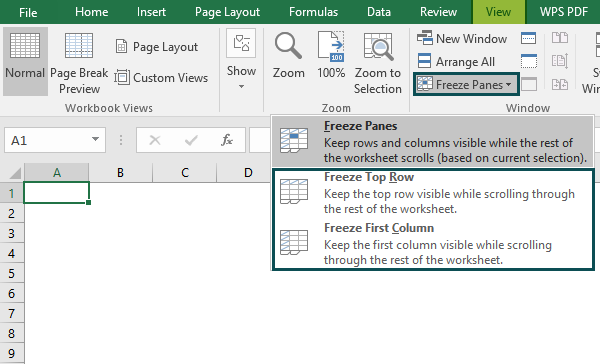
Task: Click cell A1
Action: click(x=57, y=193)
